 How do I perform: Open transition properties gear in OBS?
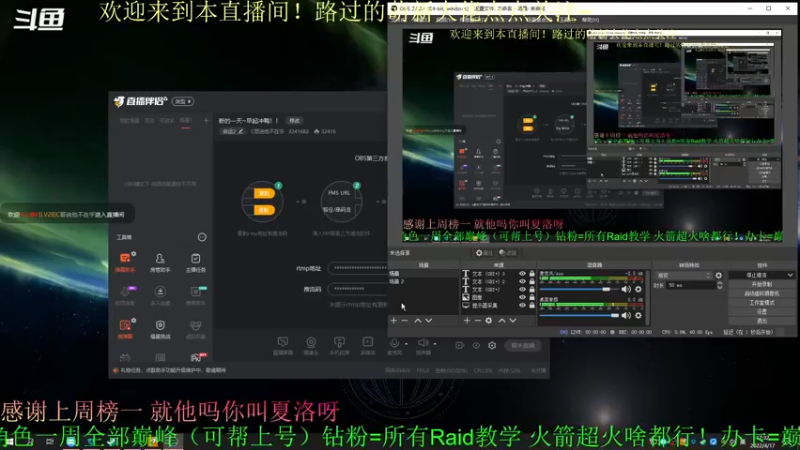718,276
